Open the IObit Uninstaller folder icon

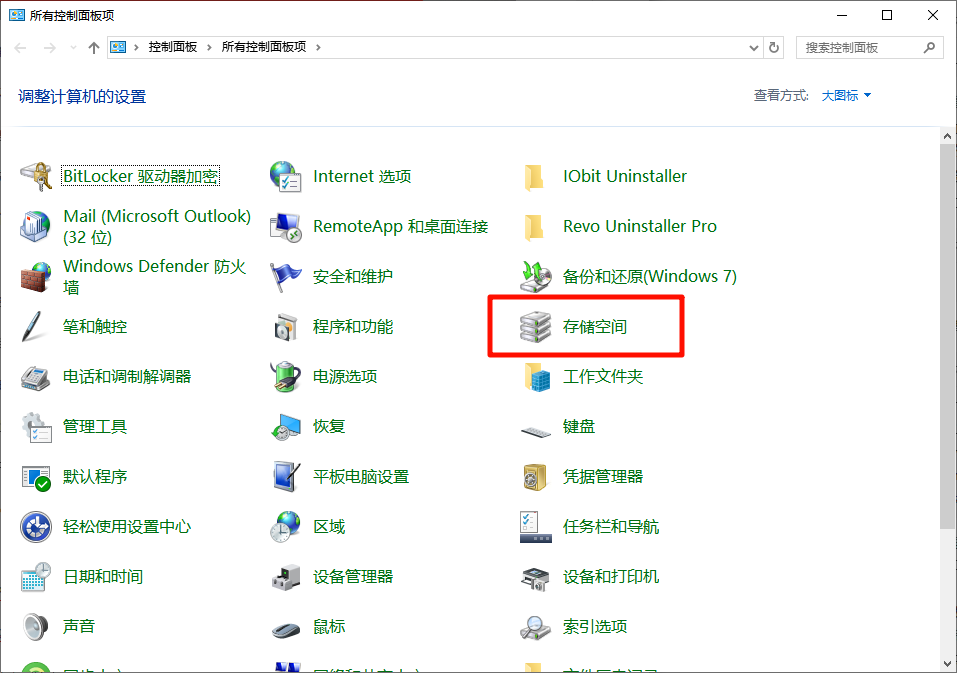pos(534,176)
